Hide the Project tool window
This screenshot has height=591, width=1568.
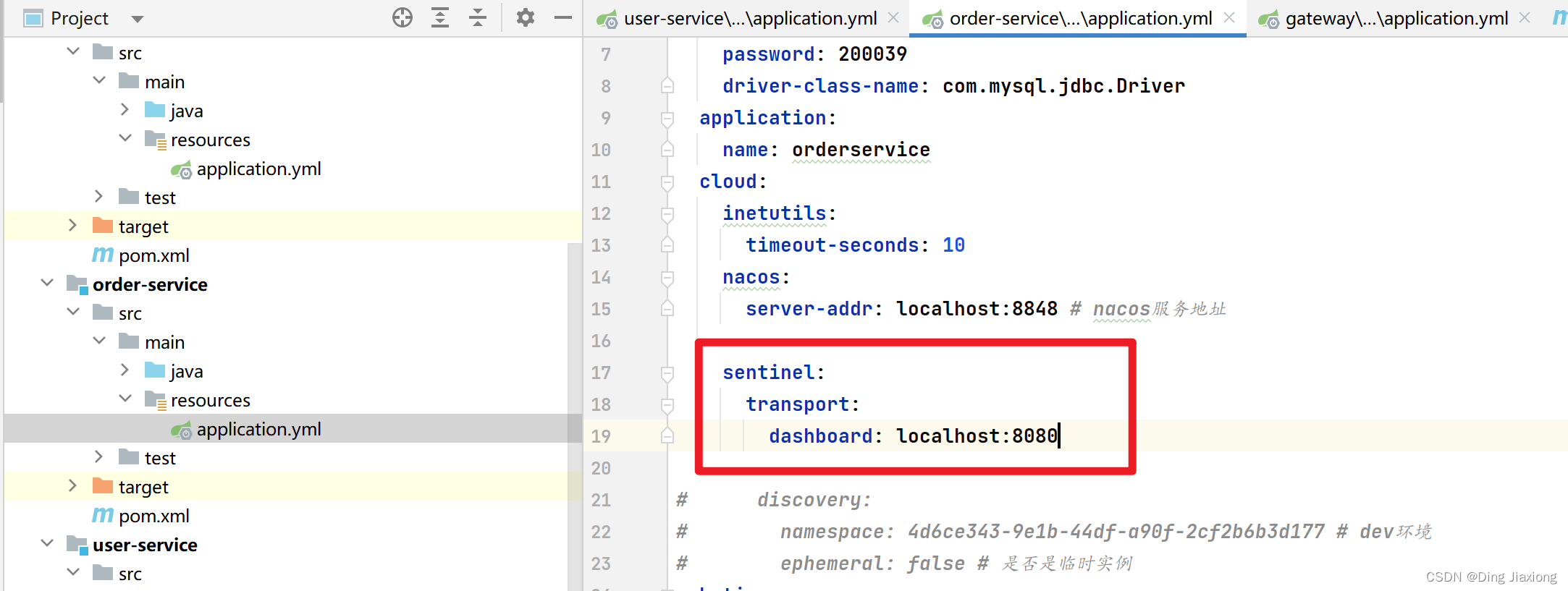pyautogui.click(x=563, y=17)
